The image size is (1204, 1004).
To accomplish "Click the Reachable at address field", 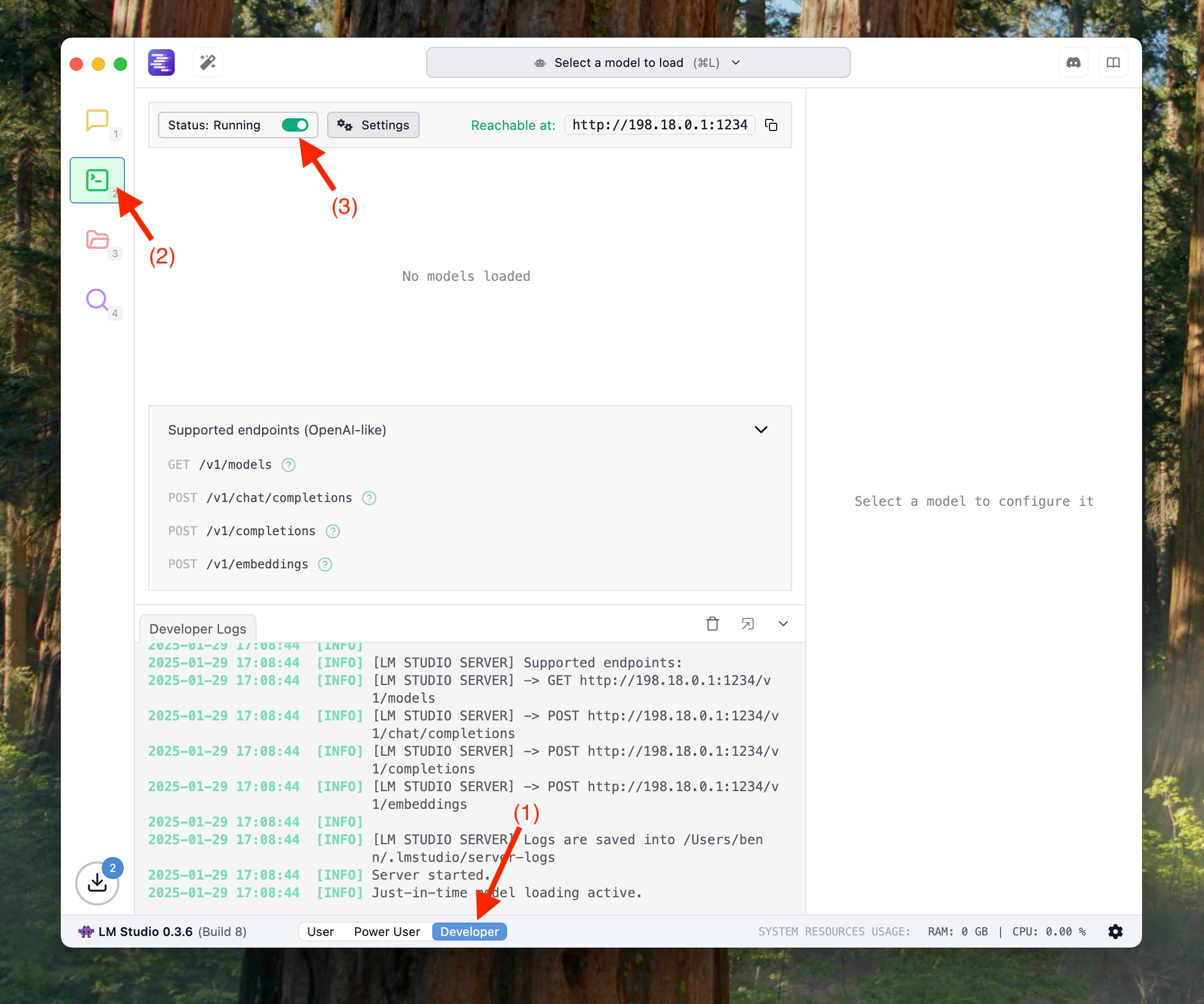I will 659,125.
